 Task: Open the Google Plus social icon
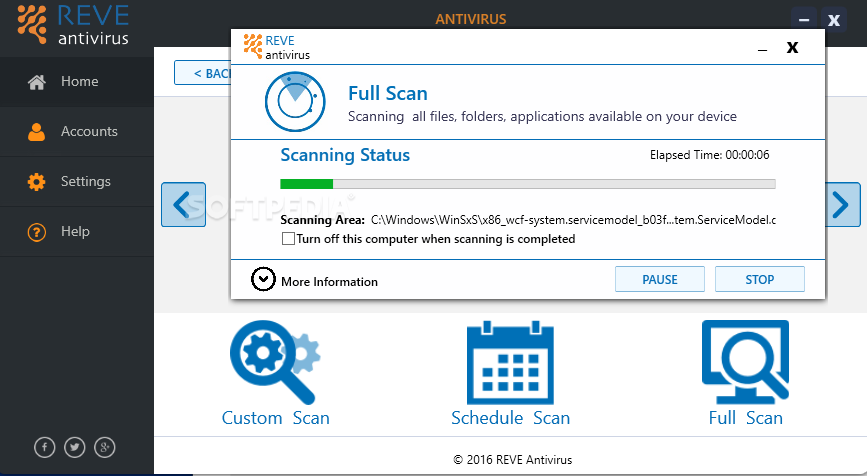(105, 447)
